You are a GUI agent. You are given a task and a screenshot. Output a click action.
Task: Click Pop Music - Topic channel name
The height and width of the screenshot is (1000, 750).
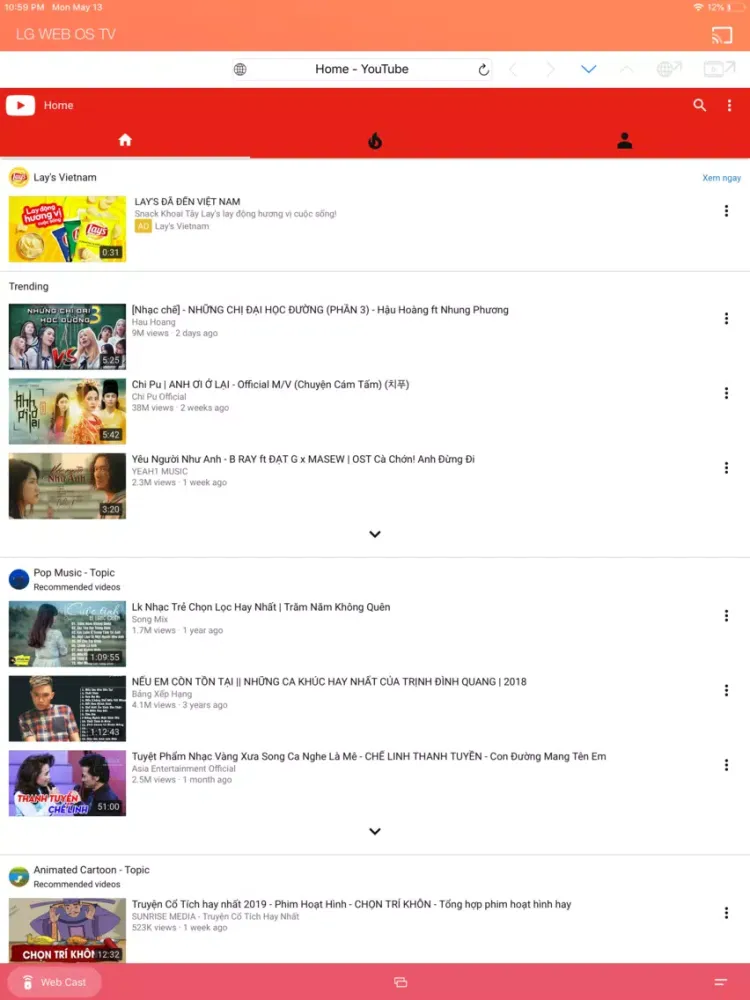pos(74,573)
